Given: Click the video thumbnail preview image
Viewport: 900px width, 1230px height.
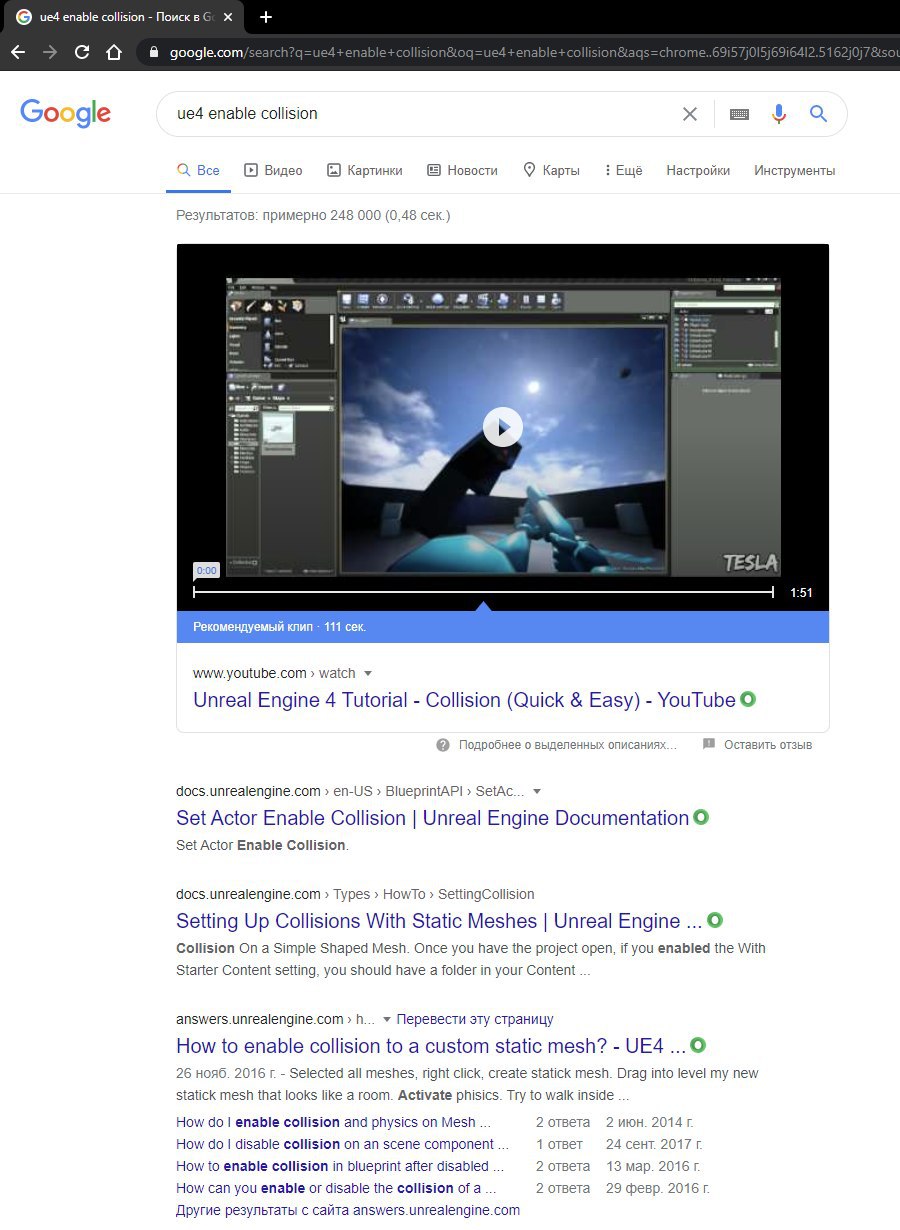Looking at the screenshot, I should click(503, 427).
